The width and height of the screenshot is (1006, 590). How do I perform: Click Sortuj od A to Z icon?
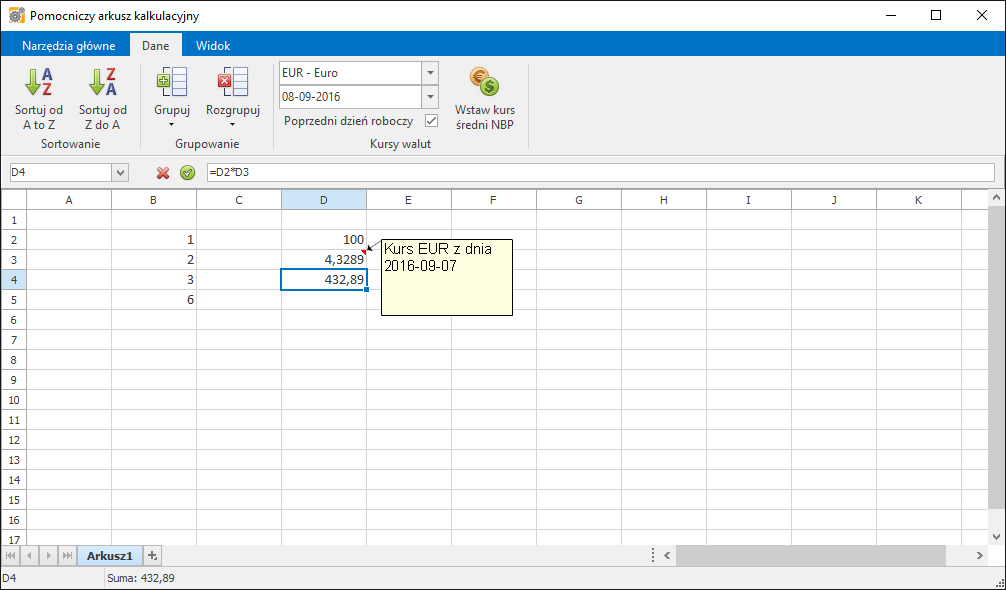(39, 83)
